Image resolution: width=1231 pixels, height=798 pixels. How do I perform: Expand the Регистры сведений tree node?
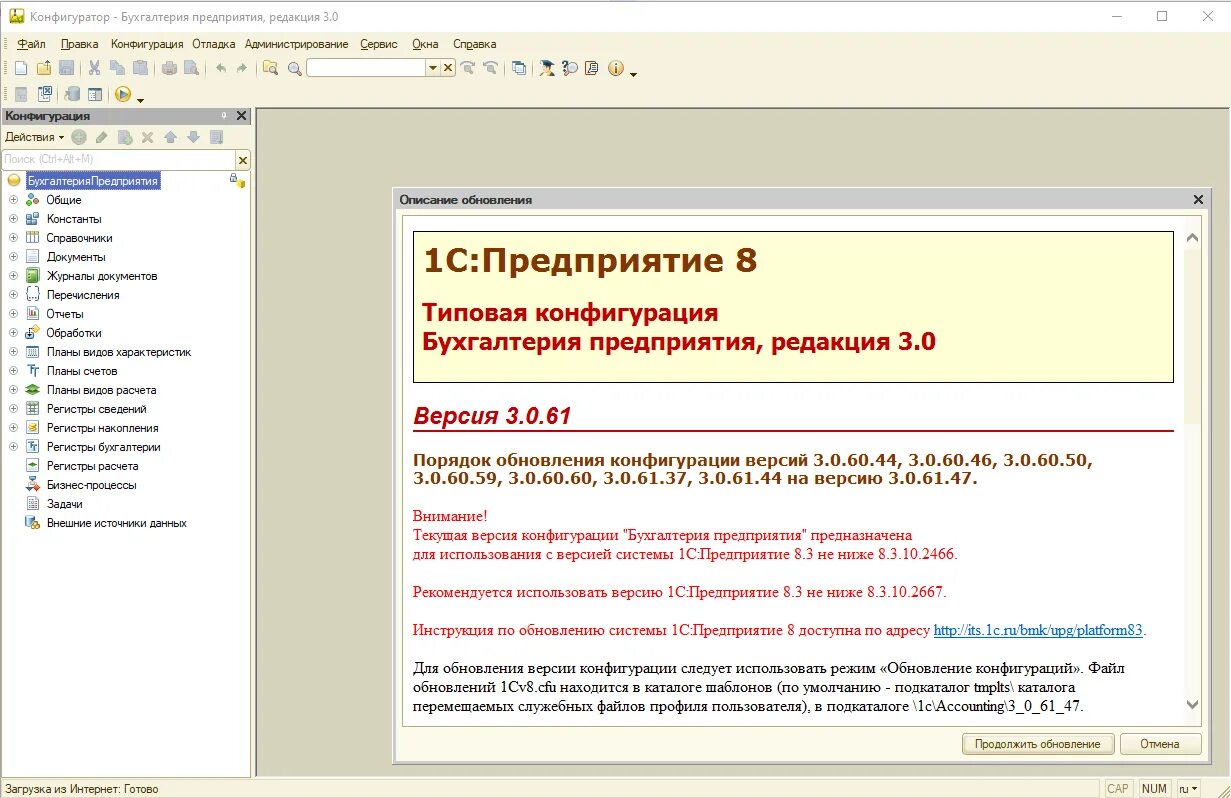14,409
